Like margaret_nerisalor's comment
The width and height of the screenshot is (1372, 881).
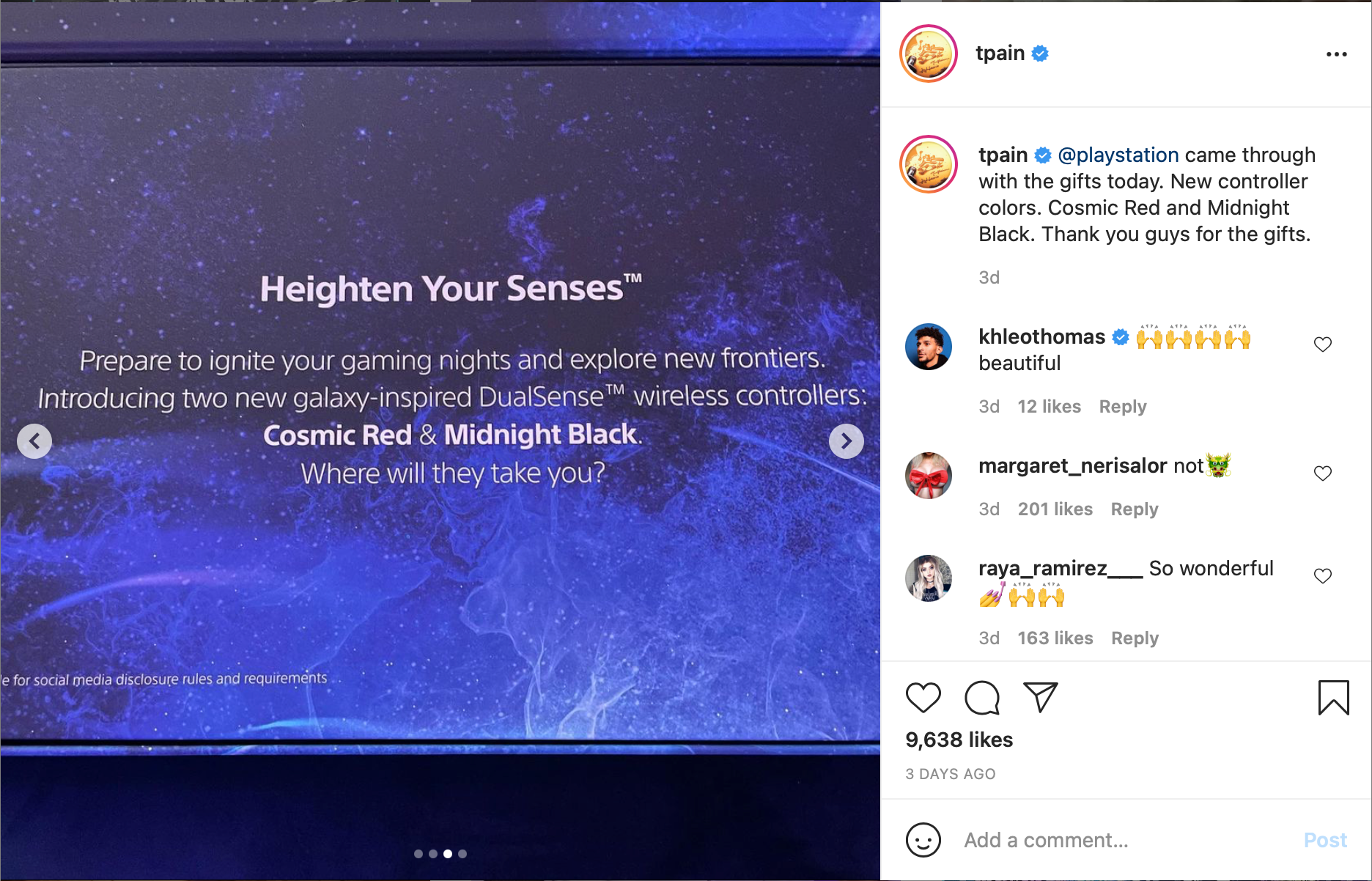pos(1322,473)
